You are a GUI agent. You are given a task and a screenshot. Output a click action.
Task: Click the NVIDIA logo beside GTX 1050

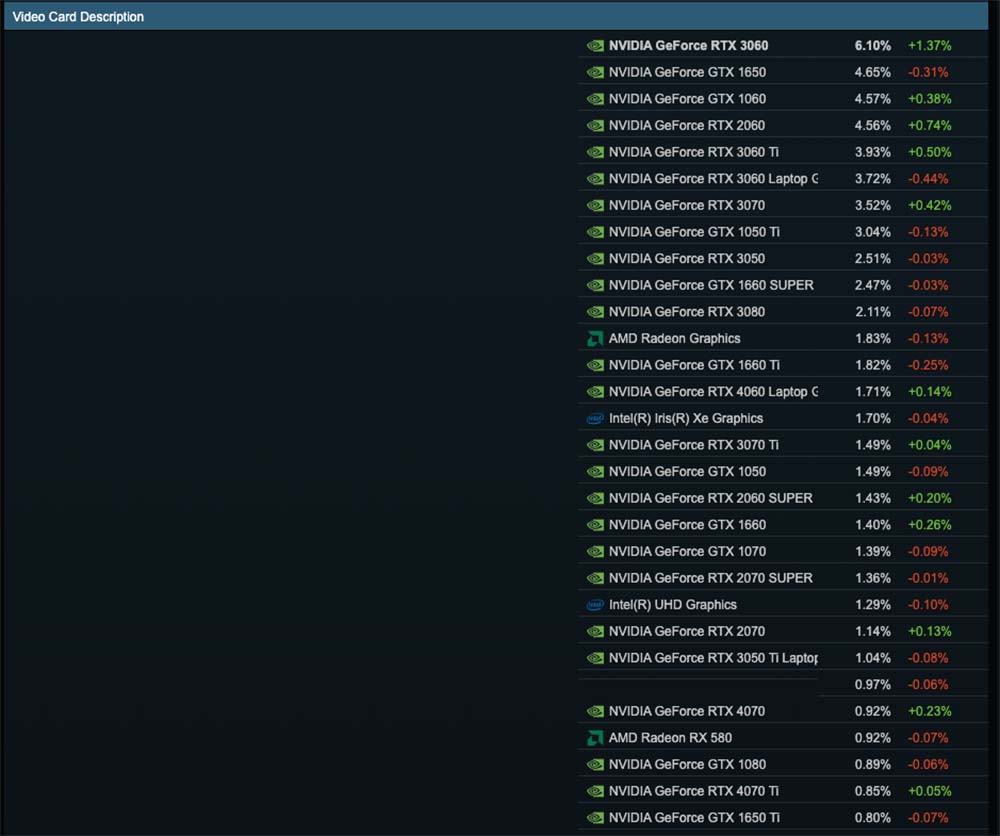click(x=595, y=472)
